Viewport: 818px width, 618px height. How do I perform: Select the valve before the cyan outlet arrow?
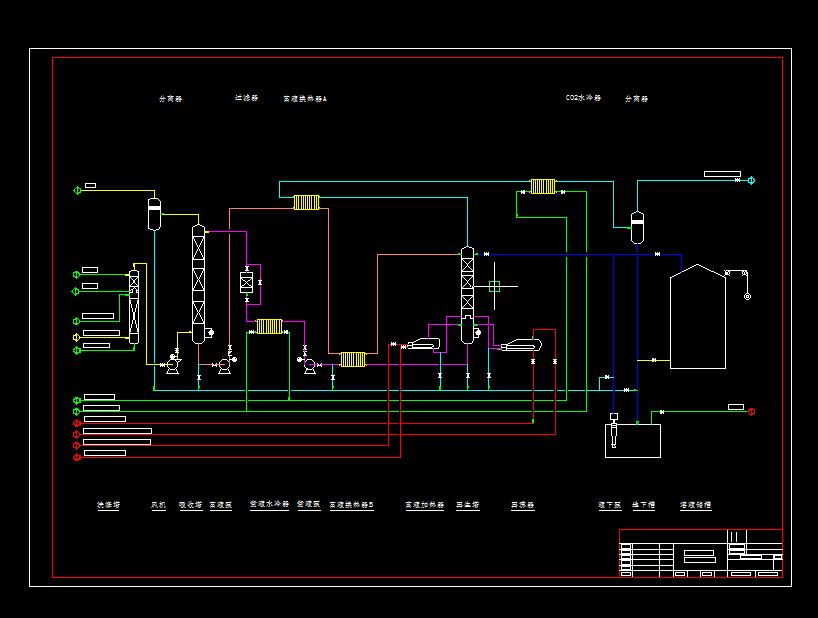point(737,180)
